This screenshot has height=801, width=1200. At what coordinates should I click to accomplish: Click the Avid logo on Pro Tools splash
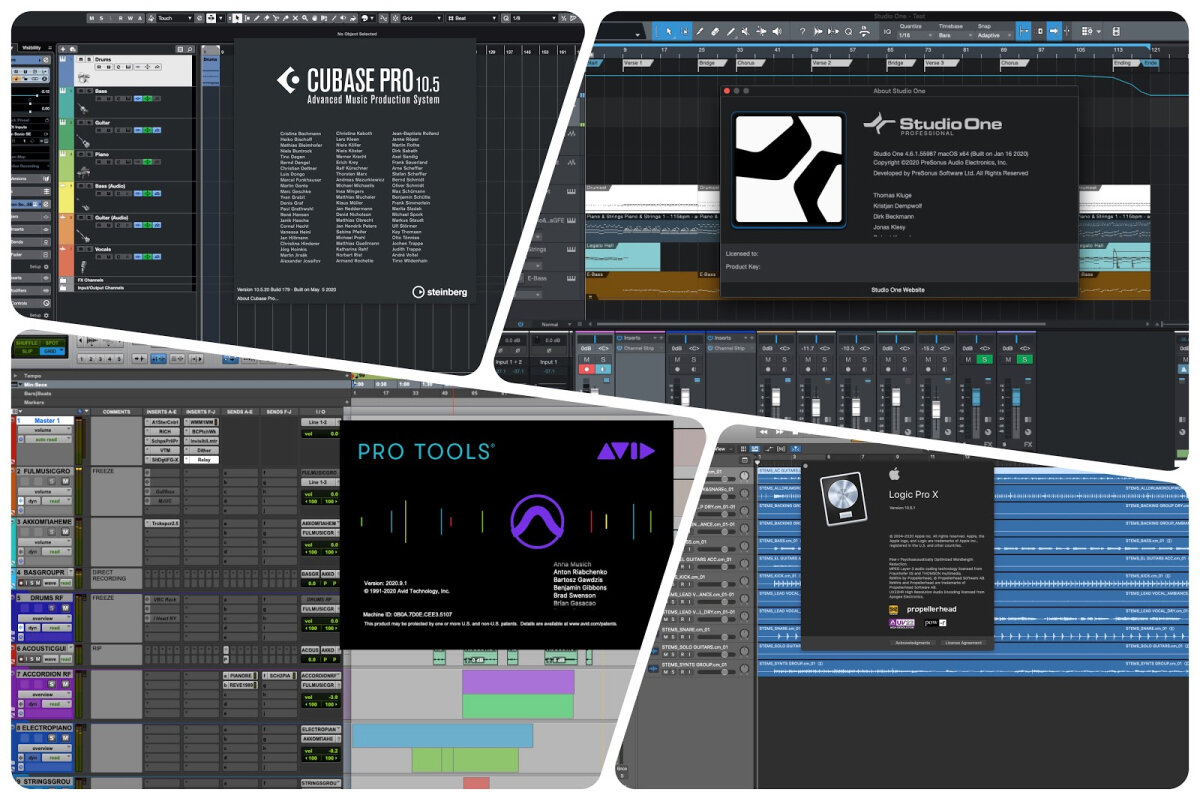click(x=625, y=451)
